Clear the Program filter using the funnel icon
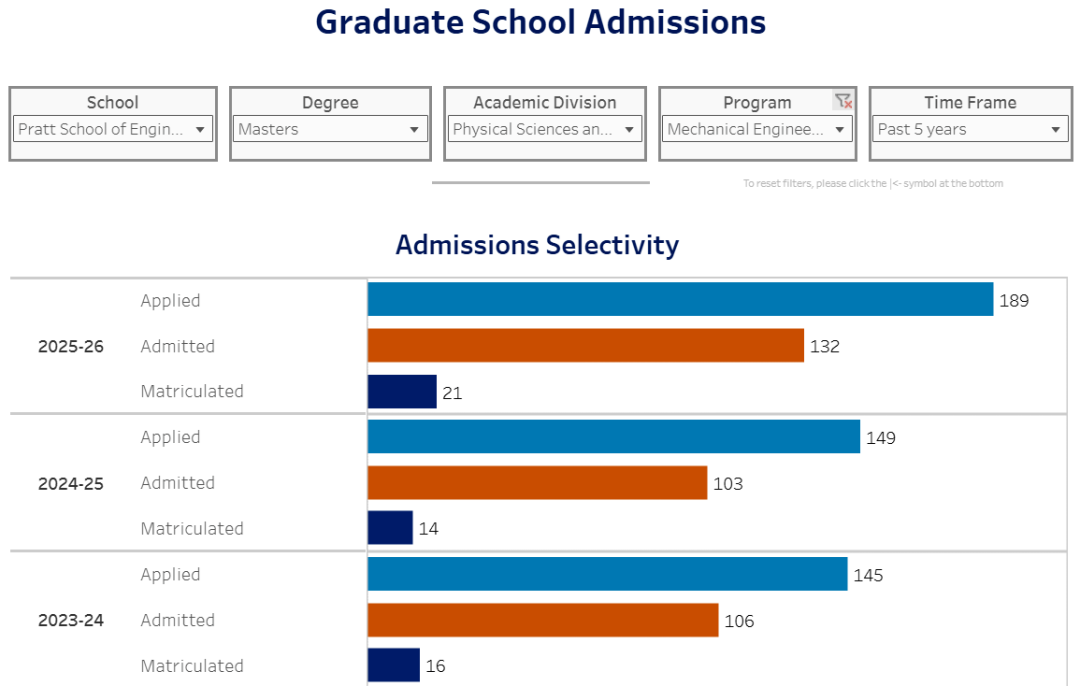1080x686 pixels. point(843,100)
